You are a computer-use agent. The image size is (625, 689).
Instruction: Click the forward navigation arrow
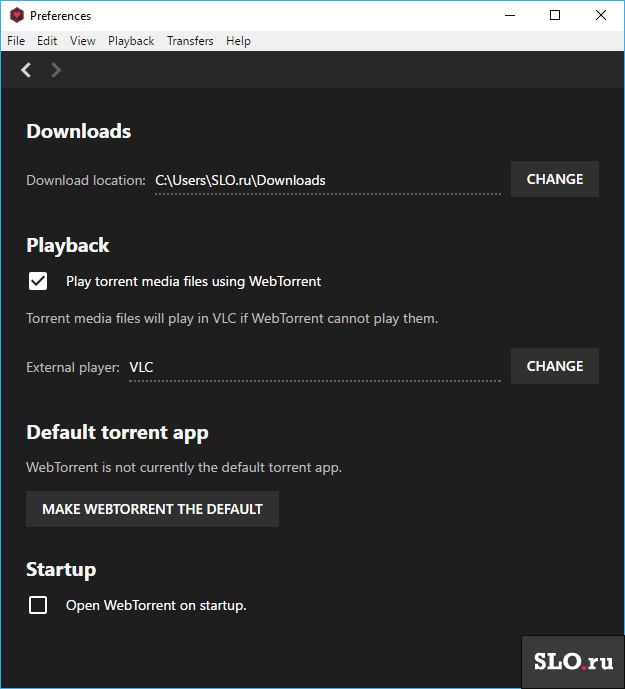click(56, 70)
